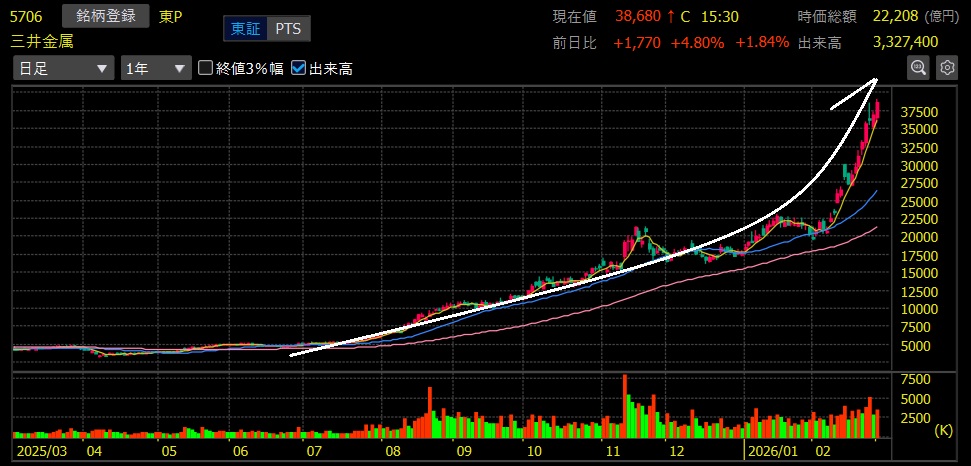The width and height of the screenshot is (971, 466).
Task: Click the 37500 price axis label
Action: coord(919,112)
